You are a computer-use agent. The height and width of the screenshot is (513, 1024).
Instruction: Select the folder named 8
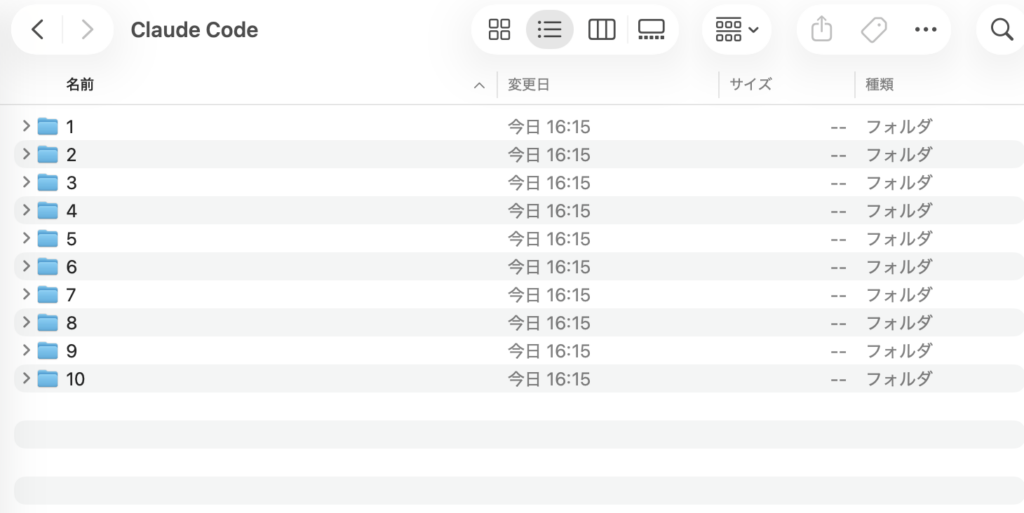click(71, 323)
